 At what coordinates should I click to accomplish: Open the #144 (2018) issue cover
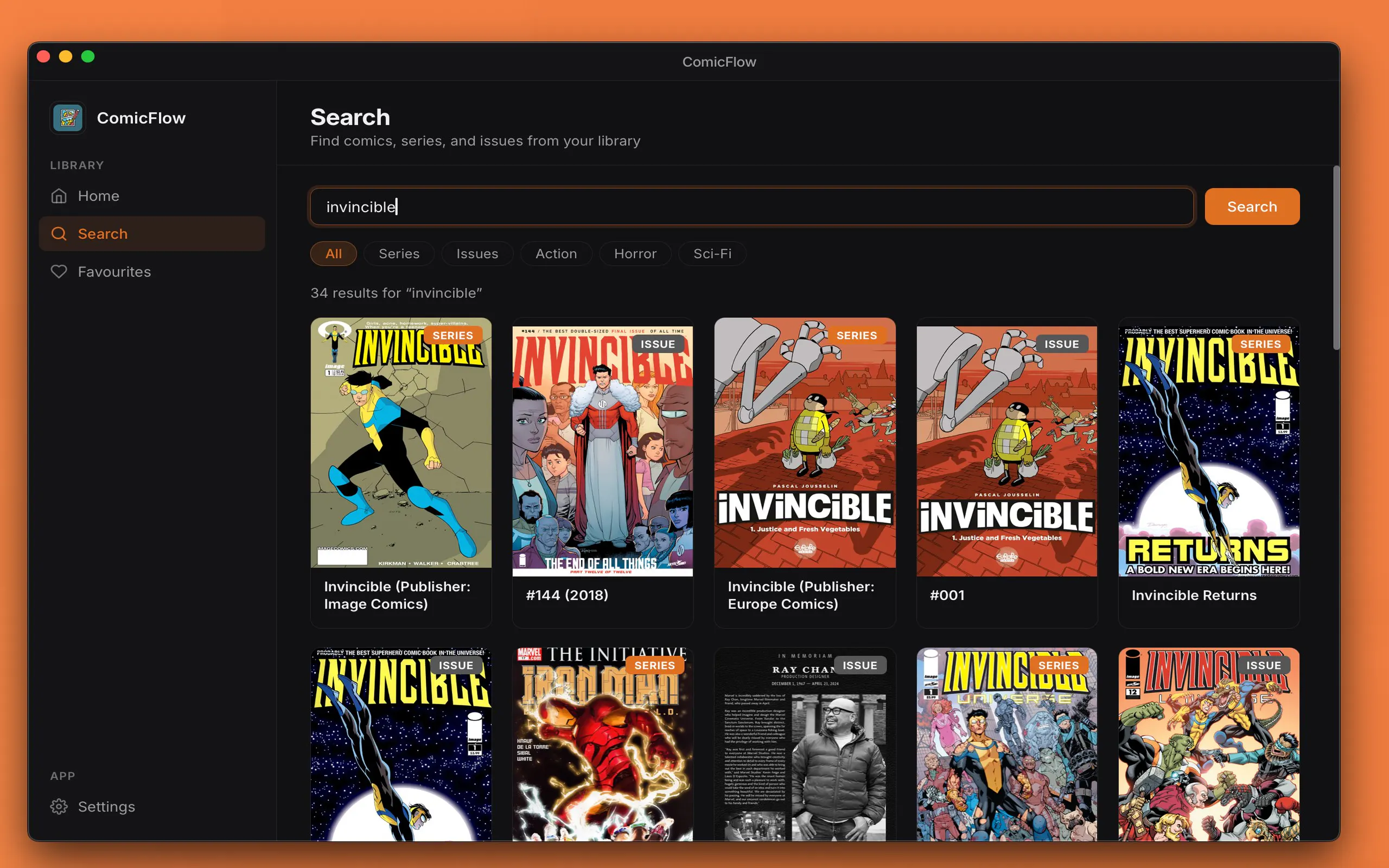603,451
